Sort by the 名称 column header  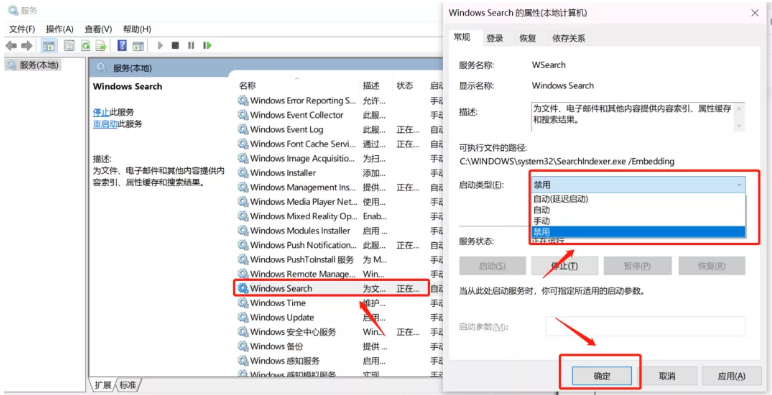[297, 85]
